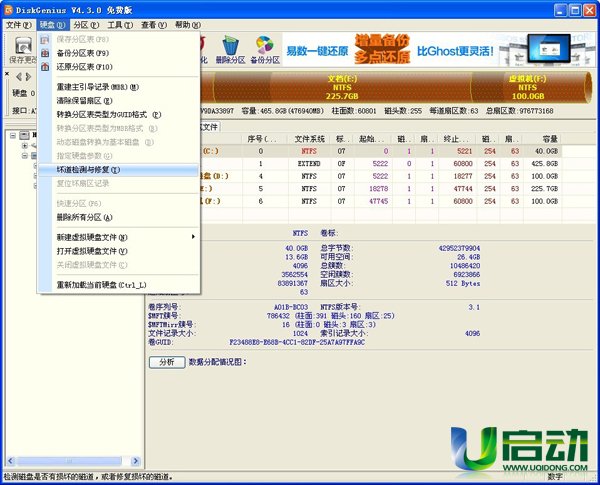The image size is (600, 485).
Task: Open the 新建虚拟硬盘文件 submenu arrow
Action: point(193,237)
